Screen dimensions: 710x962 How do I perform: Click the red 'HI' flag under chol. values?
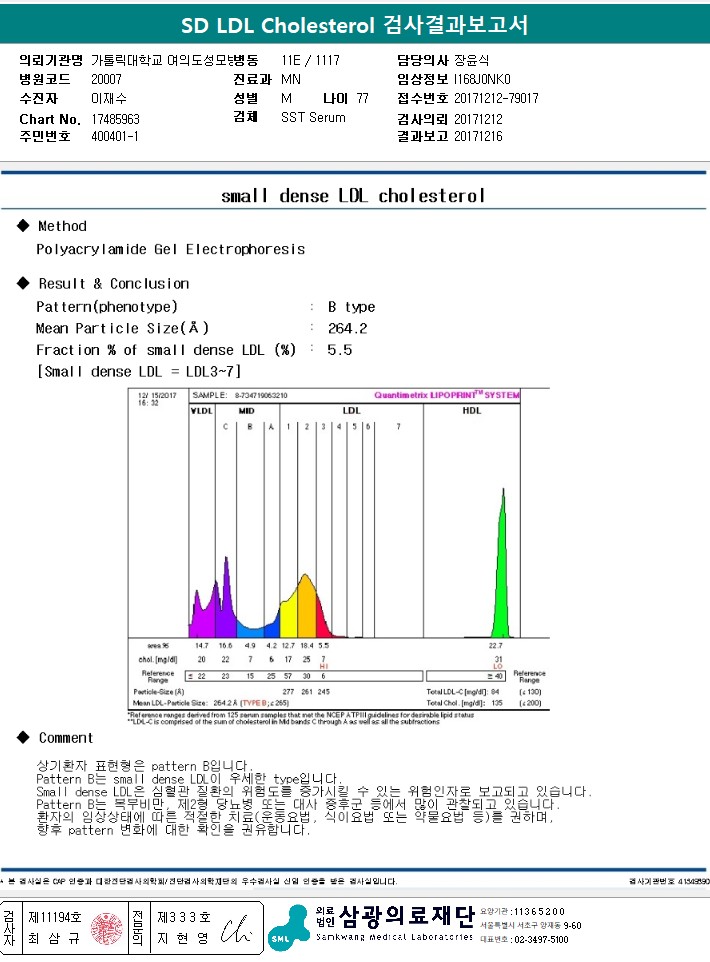coord(323,666)
